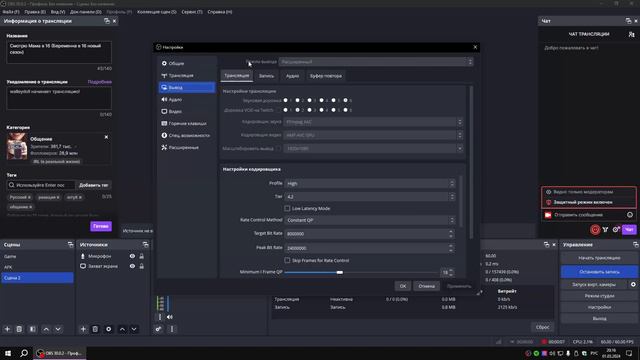Select audio track 1 radio button
The image size is (640, 360).
(286, 100)
